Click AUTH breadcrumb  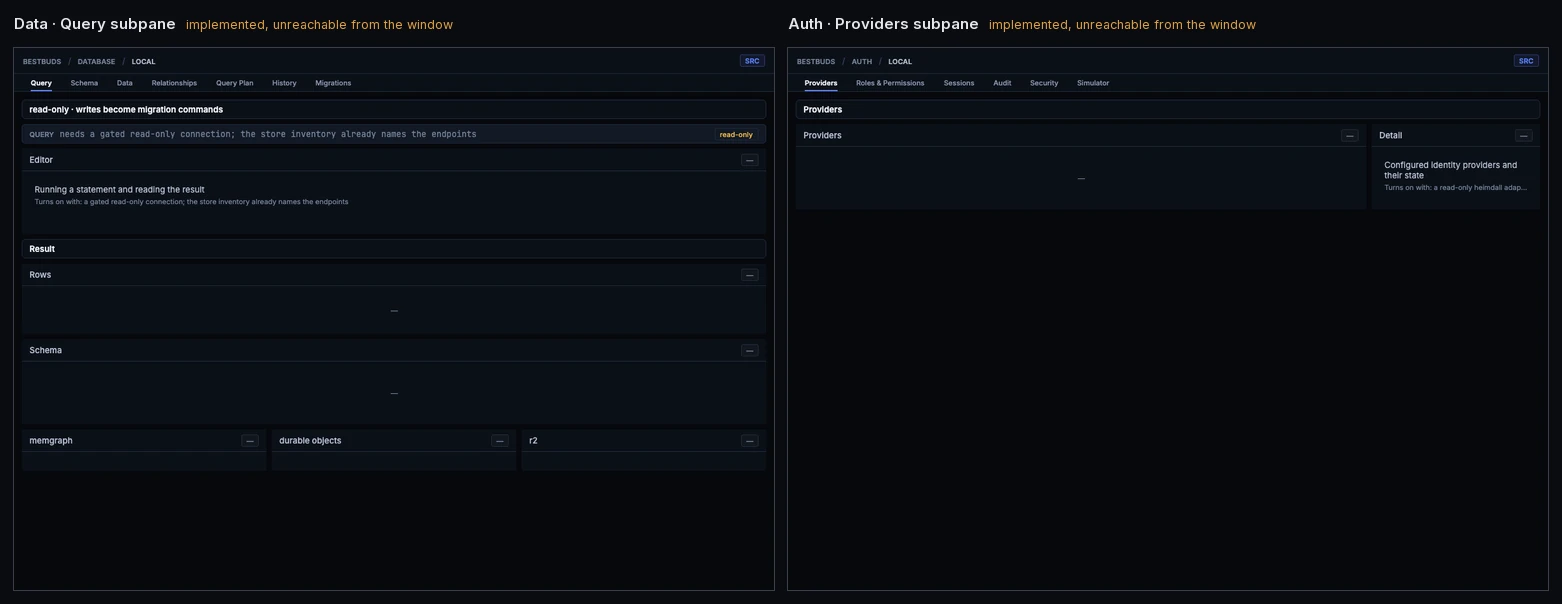click(x=862, y=62)
